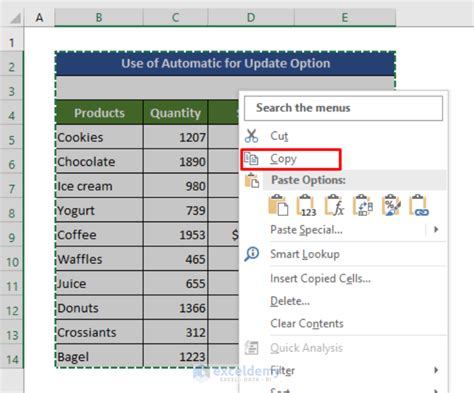Choose Paste Transpose icon
The height and width of the screenshot is (393, 474).
tap(363, 205)
